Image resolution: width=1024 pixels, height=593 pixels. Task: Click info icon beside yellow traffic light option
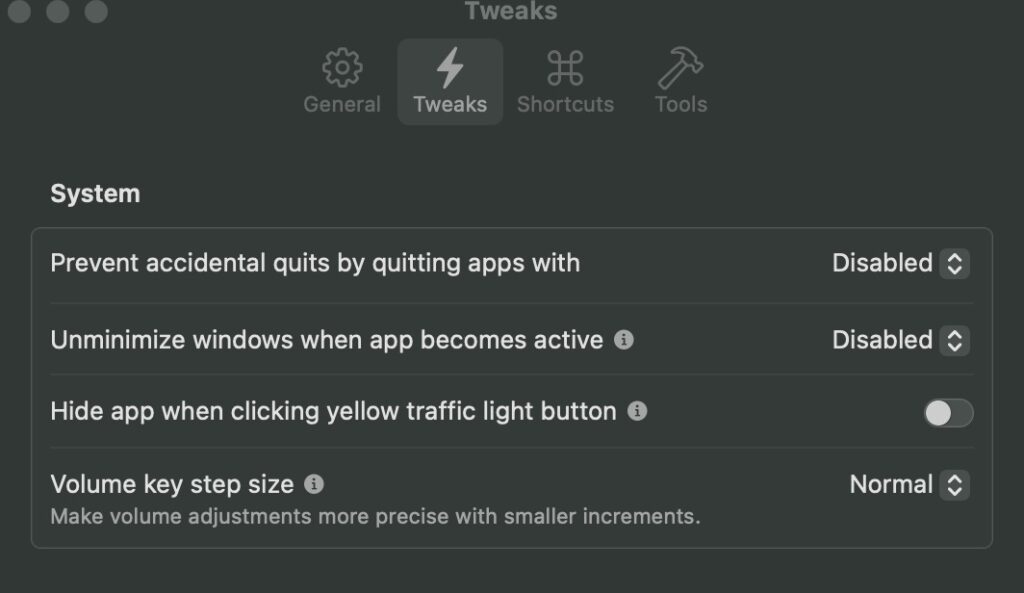(x=637, y=411)
